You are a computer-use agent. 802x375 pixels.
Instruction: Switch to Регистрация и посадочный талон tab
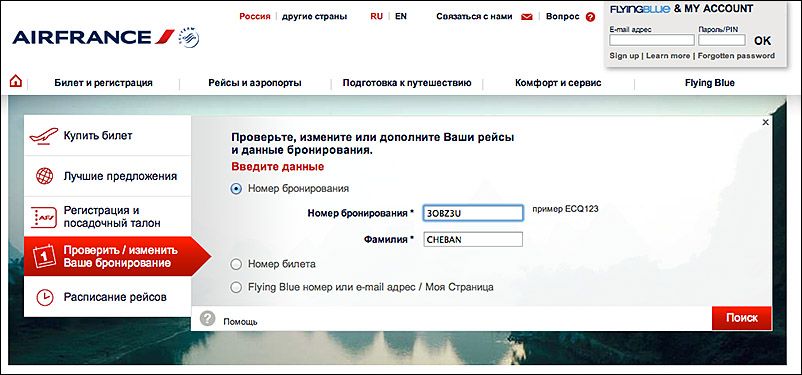click(x=107, y=217)
